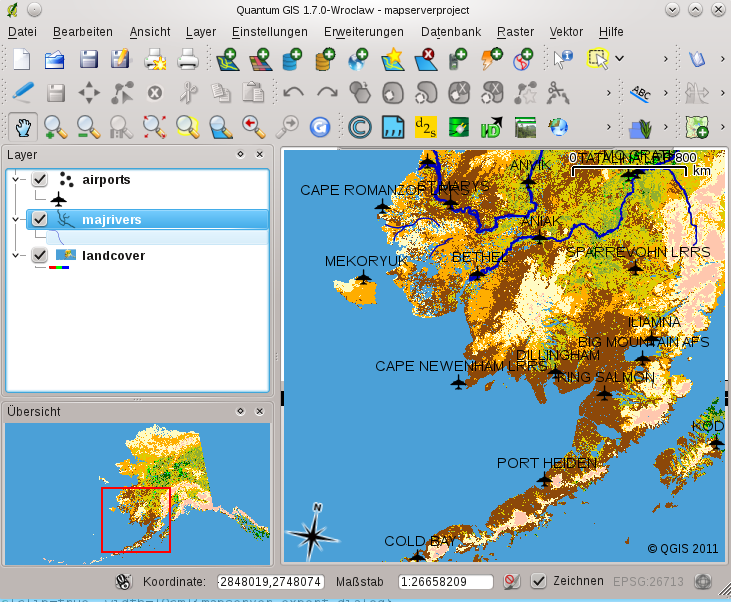Remove the selected layer
The image size is (731, 602).
[x=425, y=59]
